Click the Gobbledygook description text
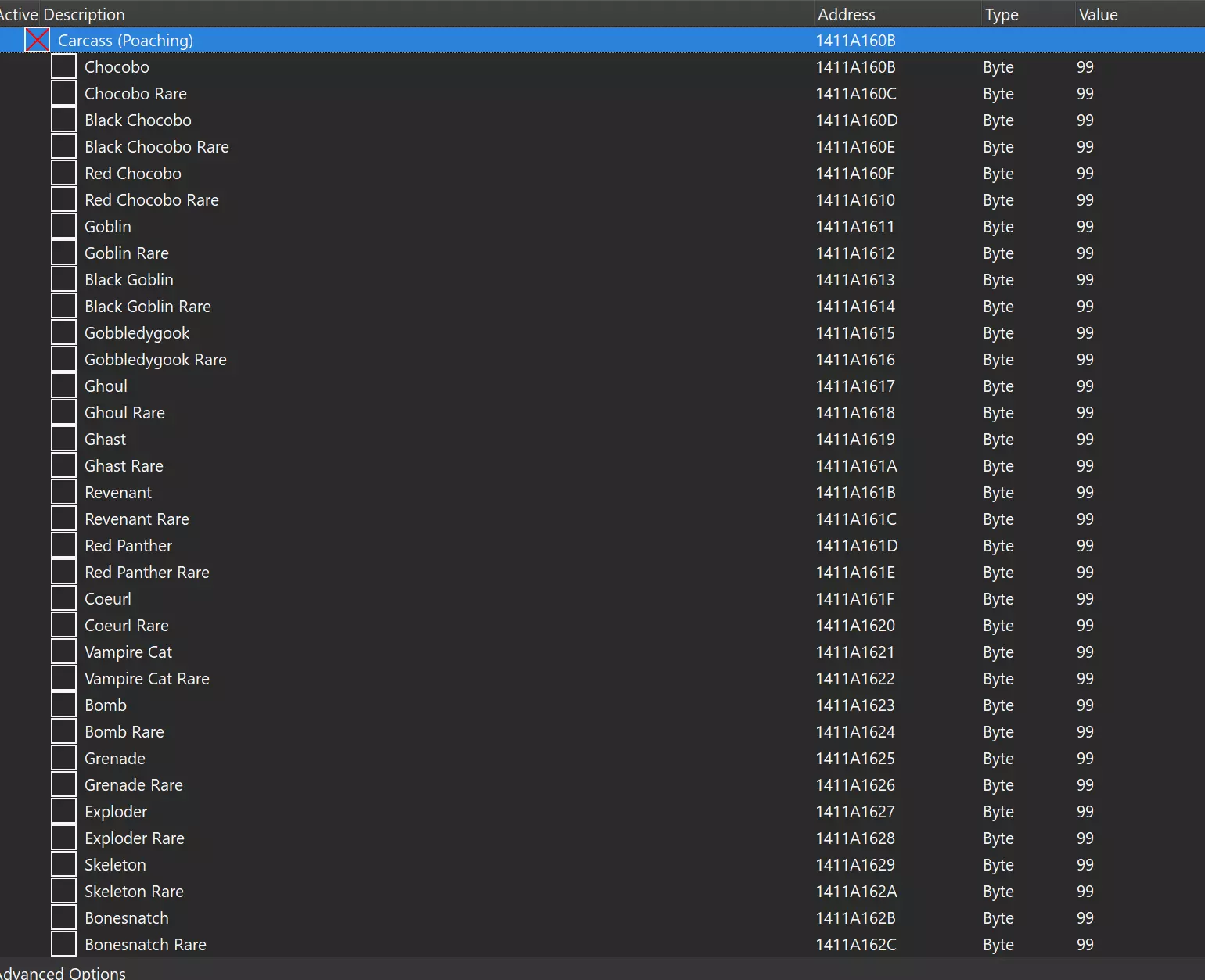 (137, 332)
